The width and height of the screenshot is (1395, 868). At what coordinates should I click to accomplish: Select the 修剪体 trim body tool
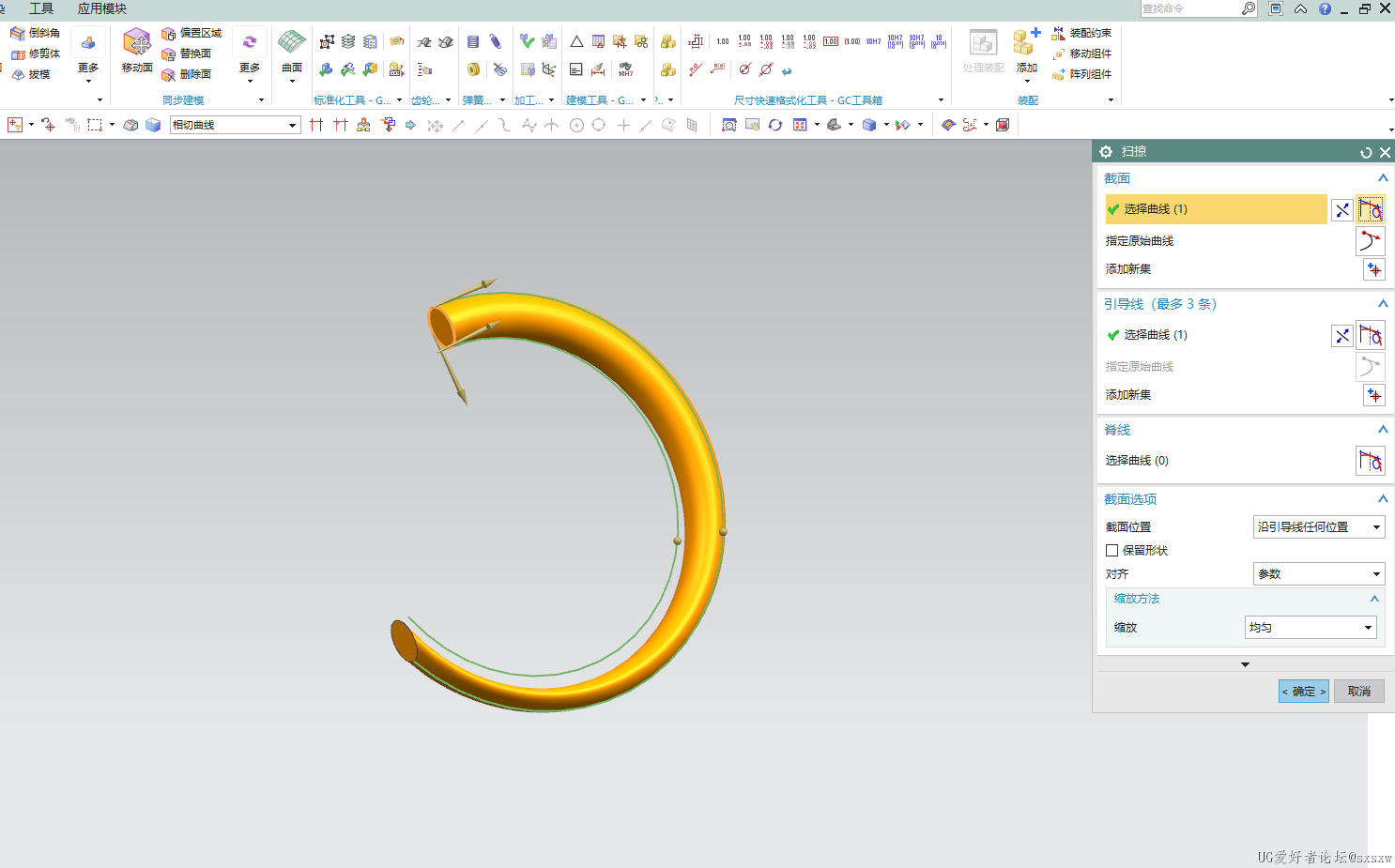tap(35, 53)
